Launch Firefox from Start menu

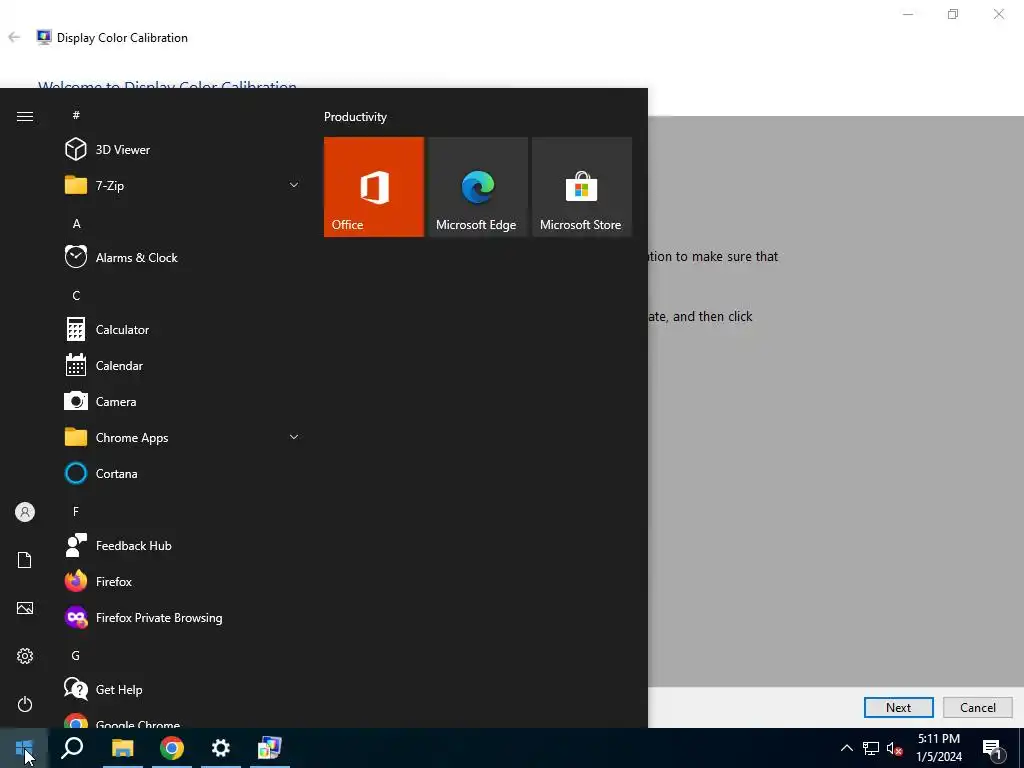point(183,581)
